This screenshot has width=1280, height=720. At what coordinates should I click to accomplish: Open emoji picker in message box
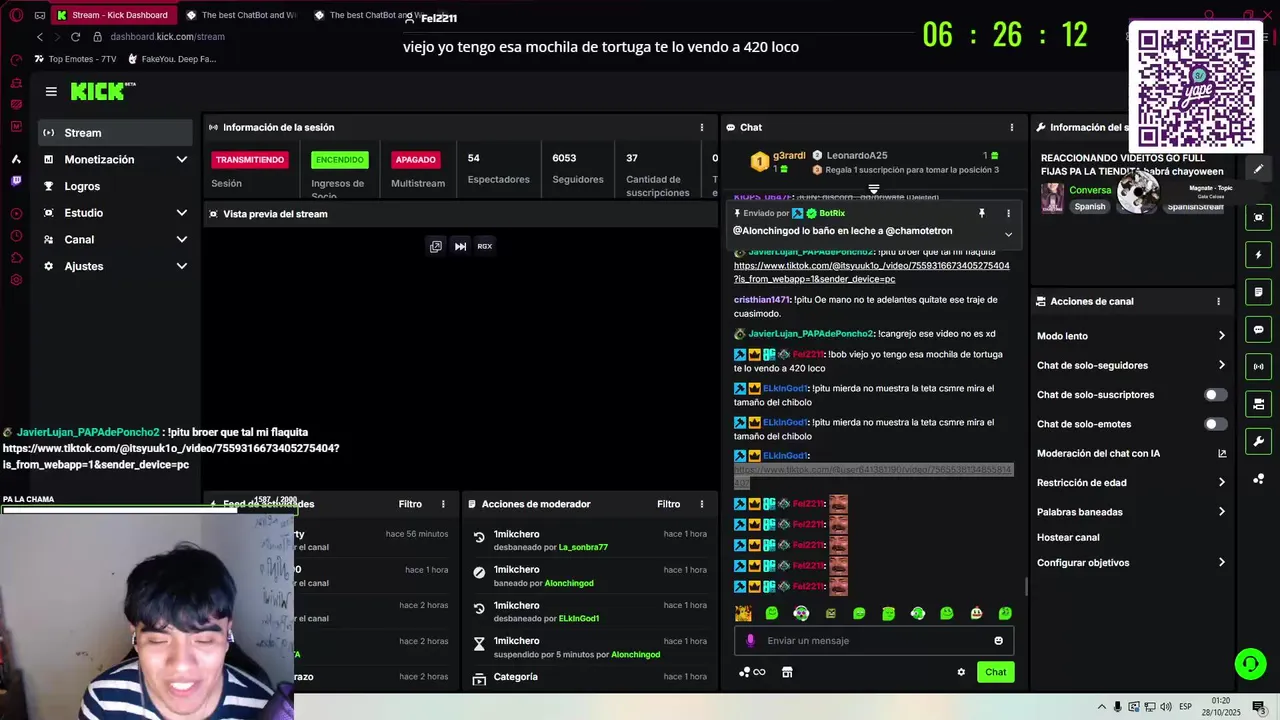click(x=998, y=641)
